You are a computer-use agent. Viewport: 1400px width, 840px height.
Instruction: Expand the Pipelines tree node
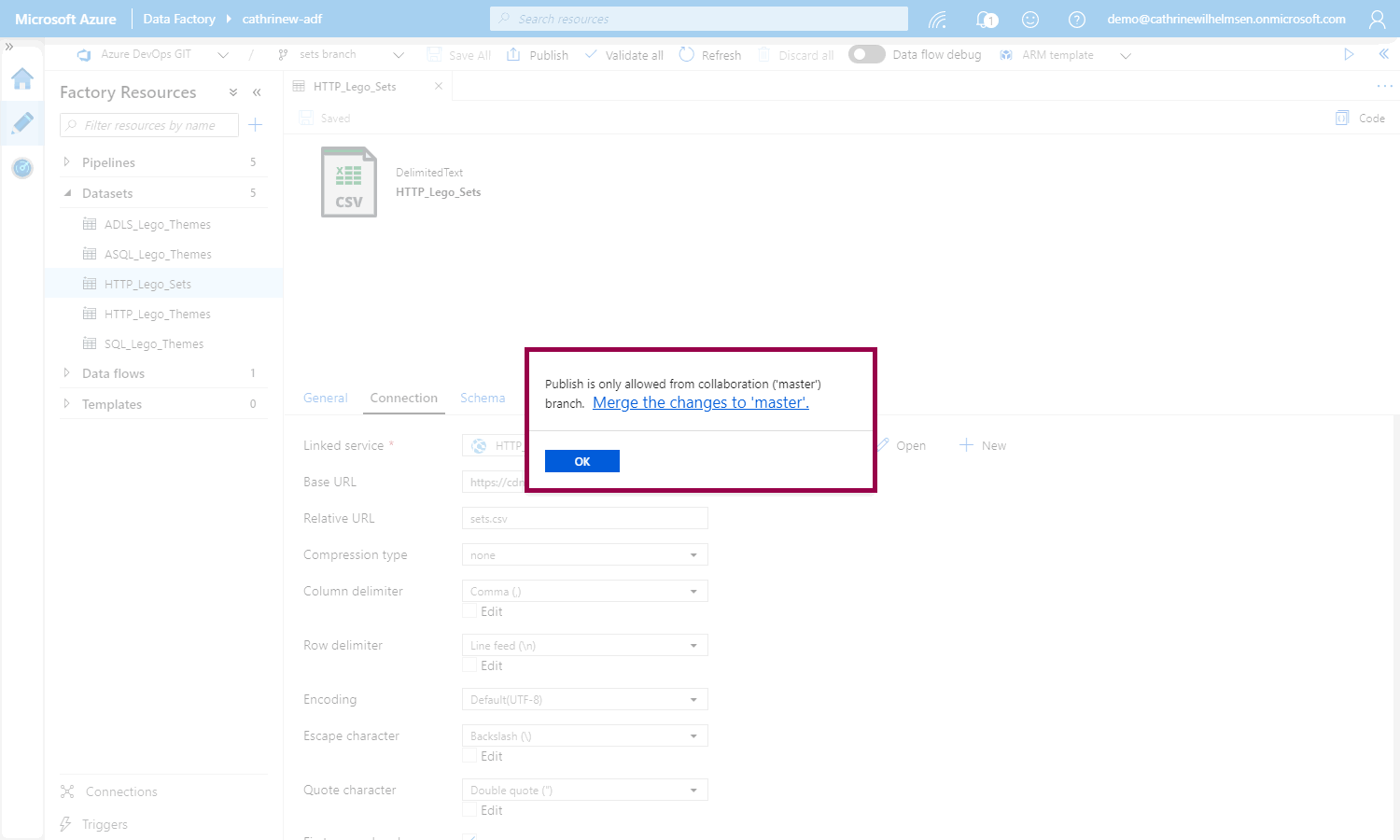point(66,162)
